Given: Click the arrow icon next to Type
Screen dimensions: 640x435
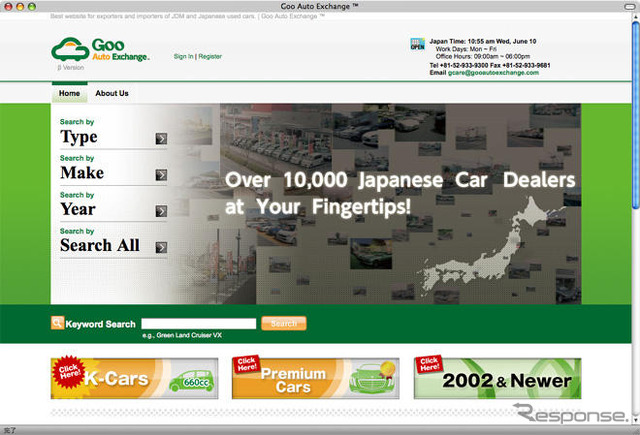Looking at the screenshot, I should [161, 139].
